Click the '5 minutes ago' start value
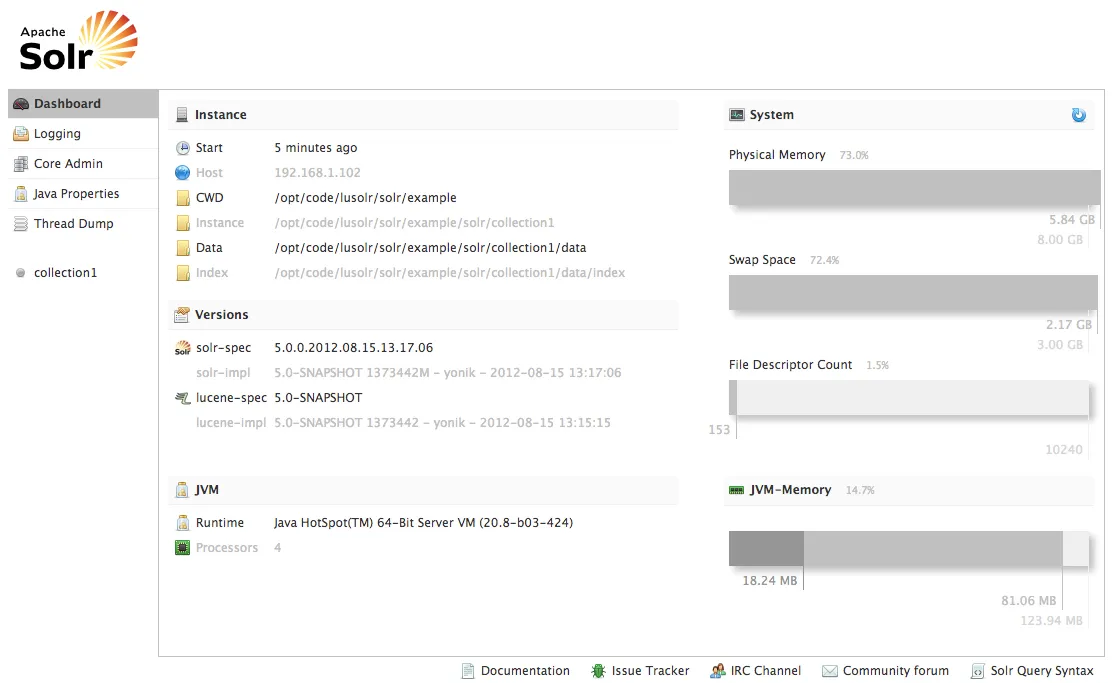The height and width of the screenshot is (683, 1112). click(x=316, y=148)
